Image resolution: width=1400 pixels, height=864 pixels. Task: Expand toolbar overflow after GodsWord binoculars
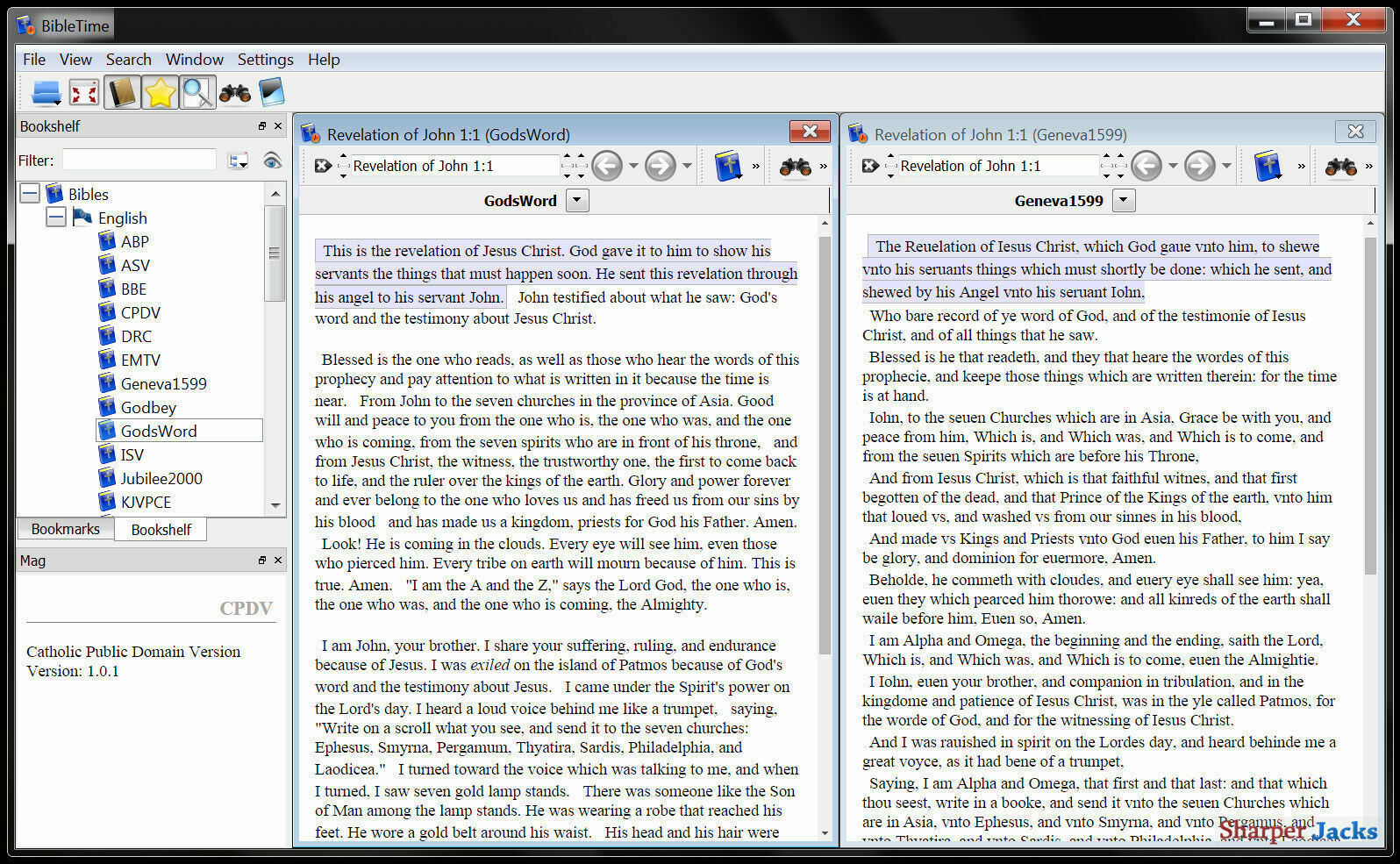pos(823,166)
